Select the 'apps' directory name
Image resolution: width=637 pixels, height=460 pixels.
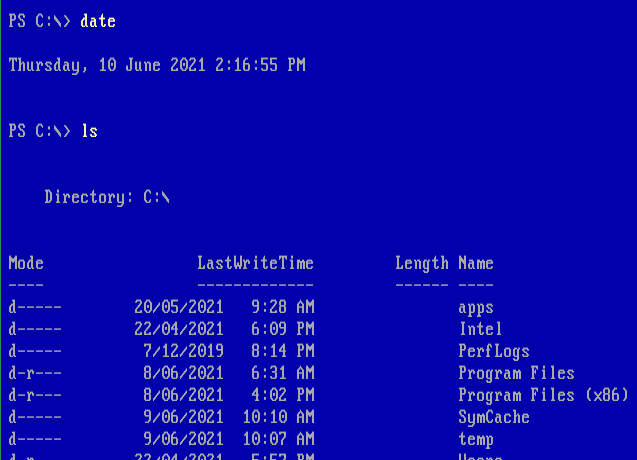(476, 308)
